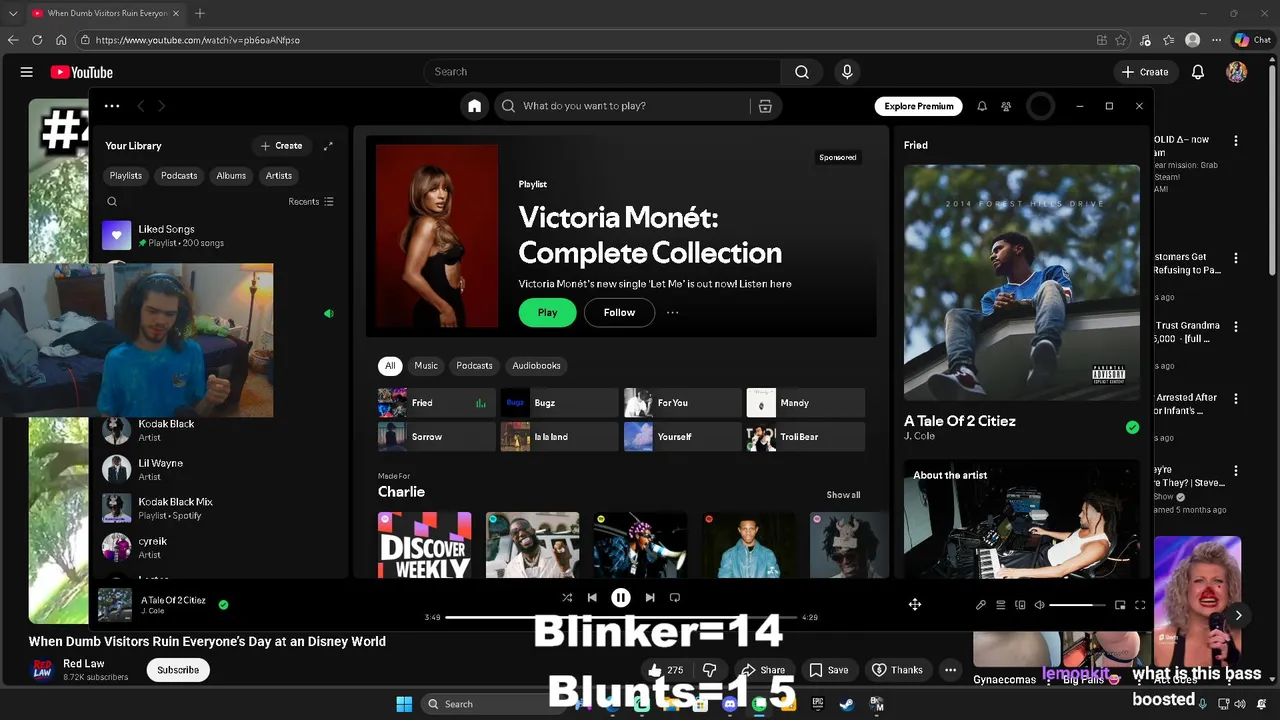Search in Your Library magnifier icon
This screenshot has height=720, width=1280.
point(112,202)
